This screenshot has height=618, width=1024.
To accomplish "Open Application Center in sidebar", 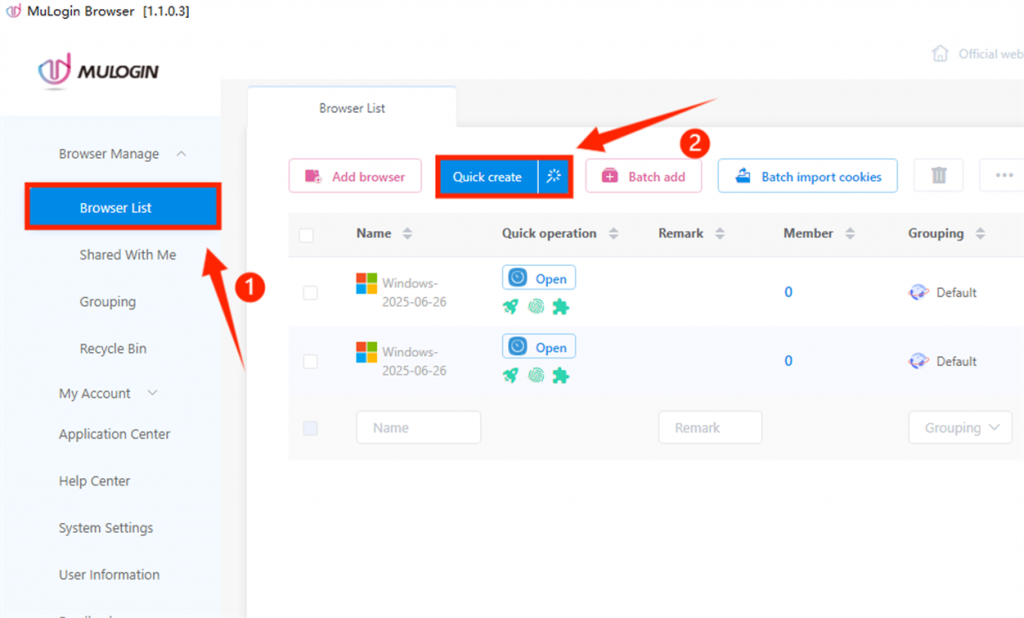I will (x=114, y=434).
